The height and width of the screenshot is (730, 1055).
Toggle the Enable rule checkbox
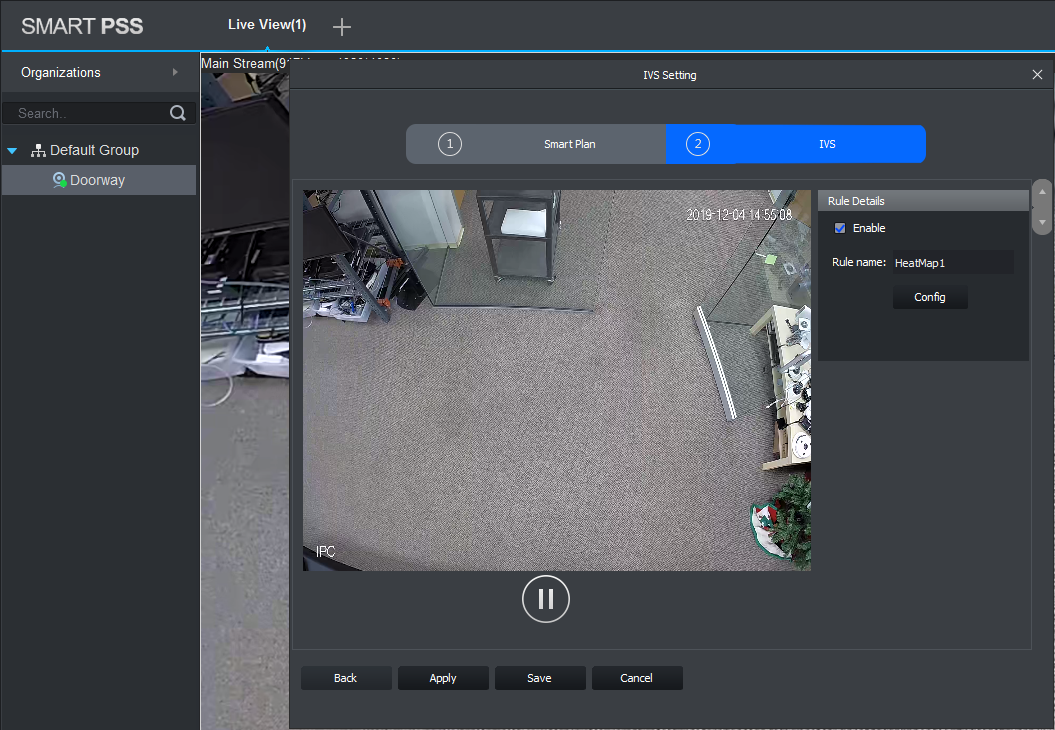840,228
